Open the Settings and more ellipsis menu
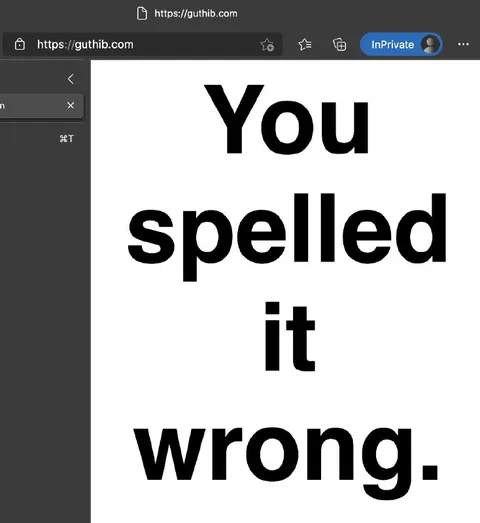Screen dimensions: 480x523 point(463,44)
